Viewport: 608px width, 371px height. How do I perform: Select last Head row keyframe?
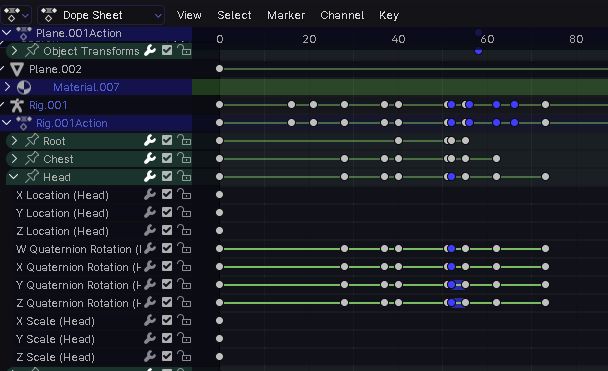546,176
